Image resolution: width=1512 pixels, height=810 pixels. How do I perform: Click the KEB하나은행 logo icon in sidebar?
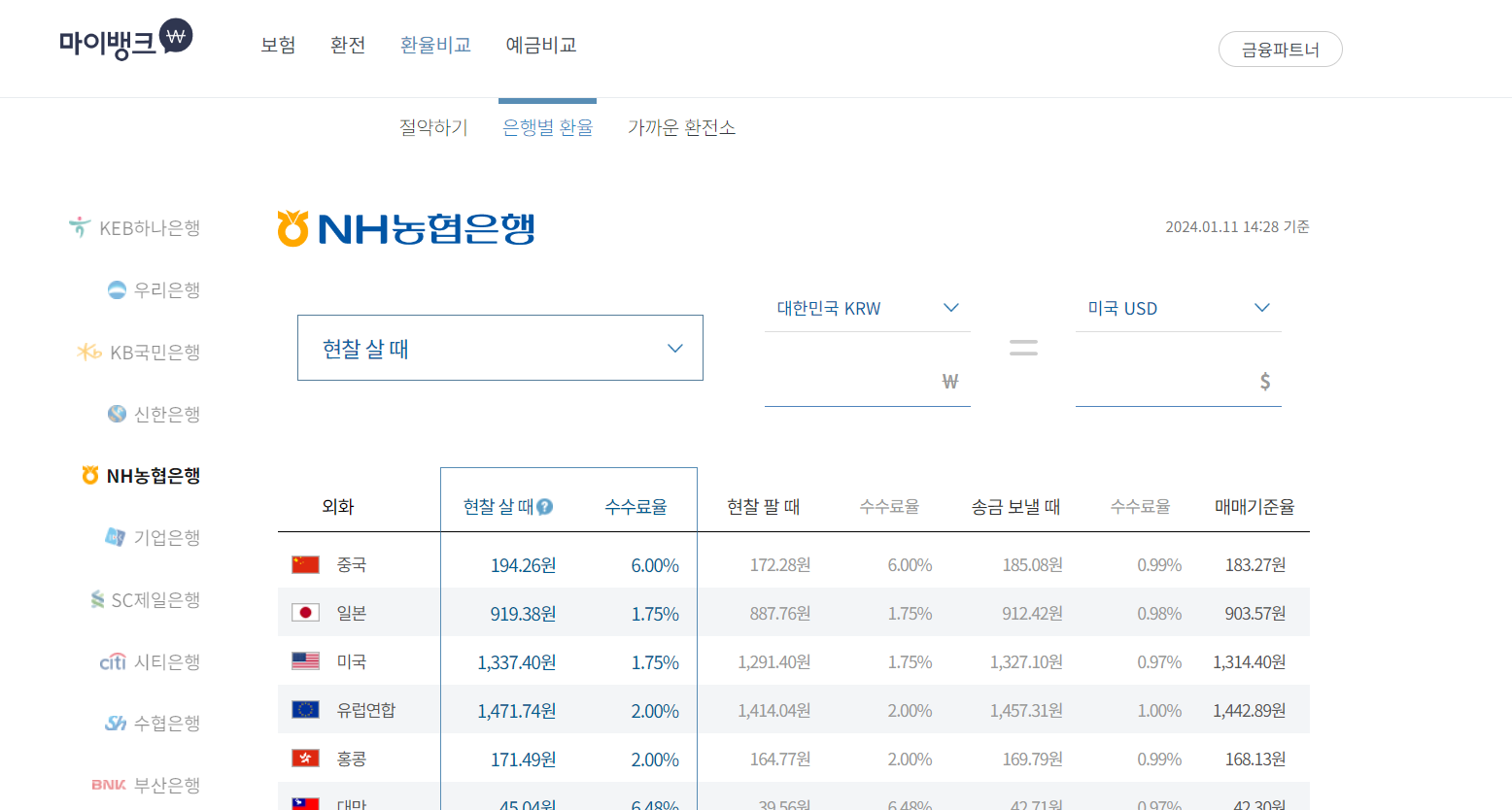pos(80,227)
